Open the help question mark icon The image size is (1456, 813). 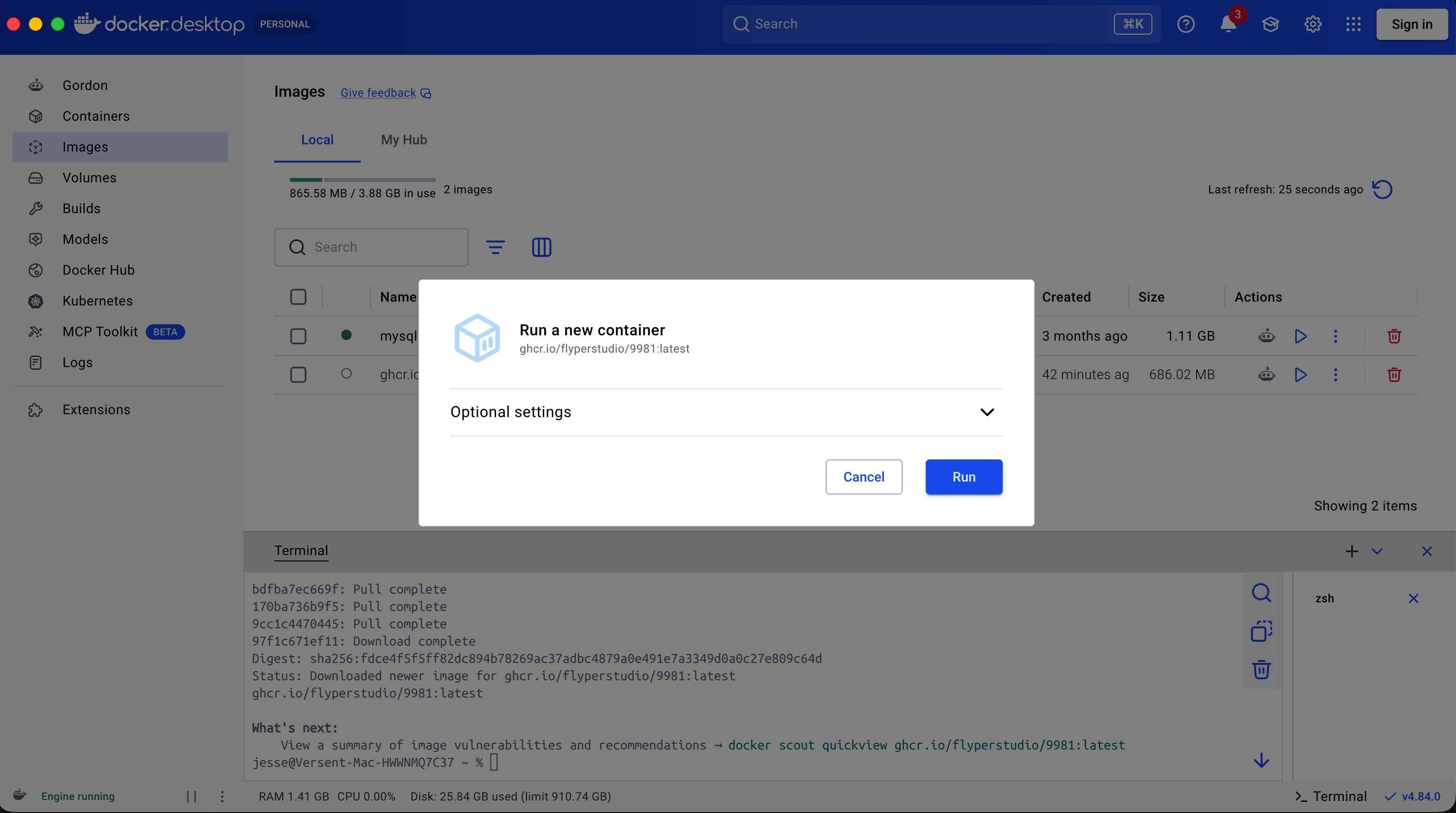(1186, 25)
